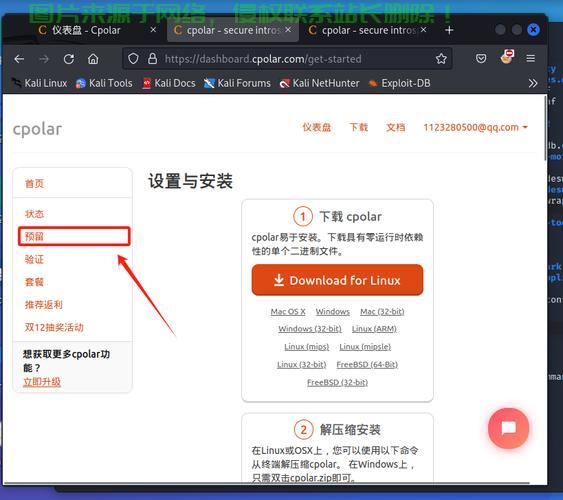563x500 pixels.
Task: Select 验证 in the sidebar
Action: click(34, 259)
